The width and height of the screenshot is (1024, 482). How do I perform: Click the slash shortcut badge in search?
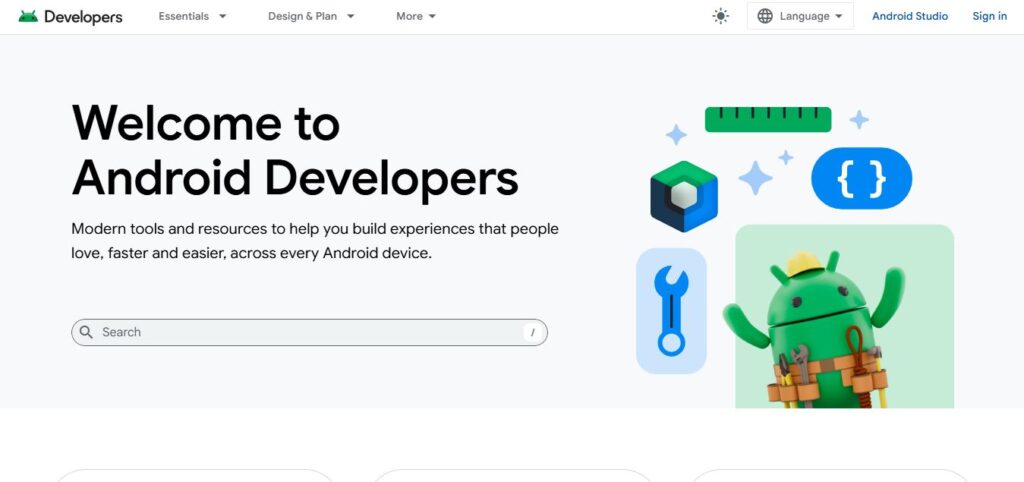532,333
